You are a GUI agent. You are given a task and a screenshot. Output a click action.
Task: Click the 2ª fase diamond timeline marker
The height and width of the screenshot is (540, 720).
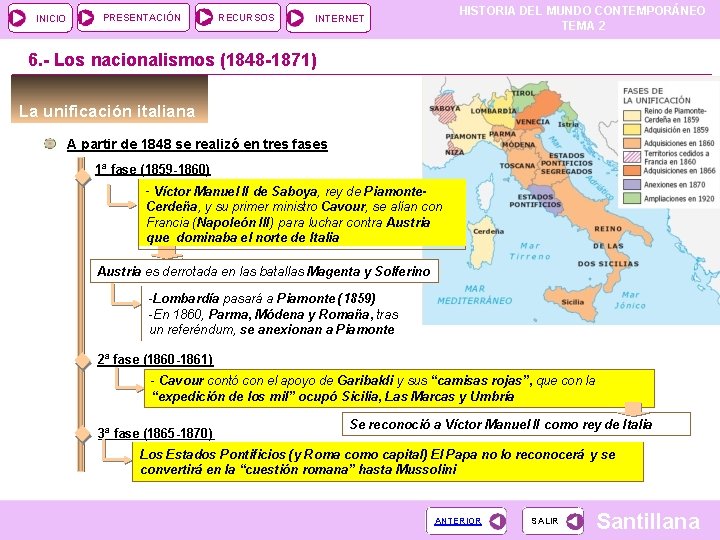(x=83, y=361)
